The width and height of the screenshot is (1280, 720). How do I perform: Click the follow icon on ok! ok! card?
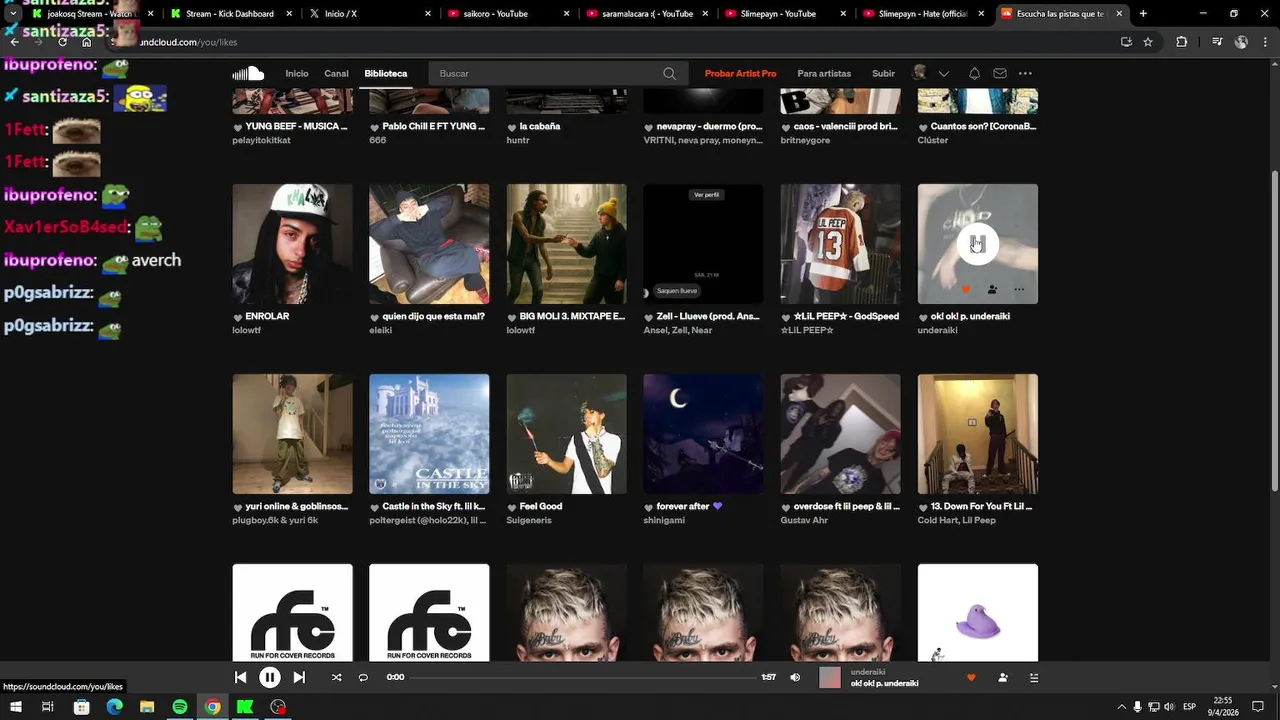tap(992, 289)
